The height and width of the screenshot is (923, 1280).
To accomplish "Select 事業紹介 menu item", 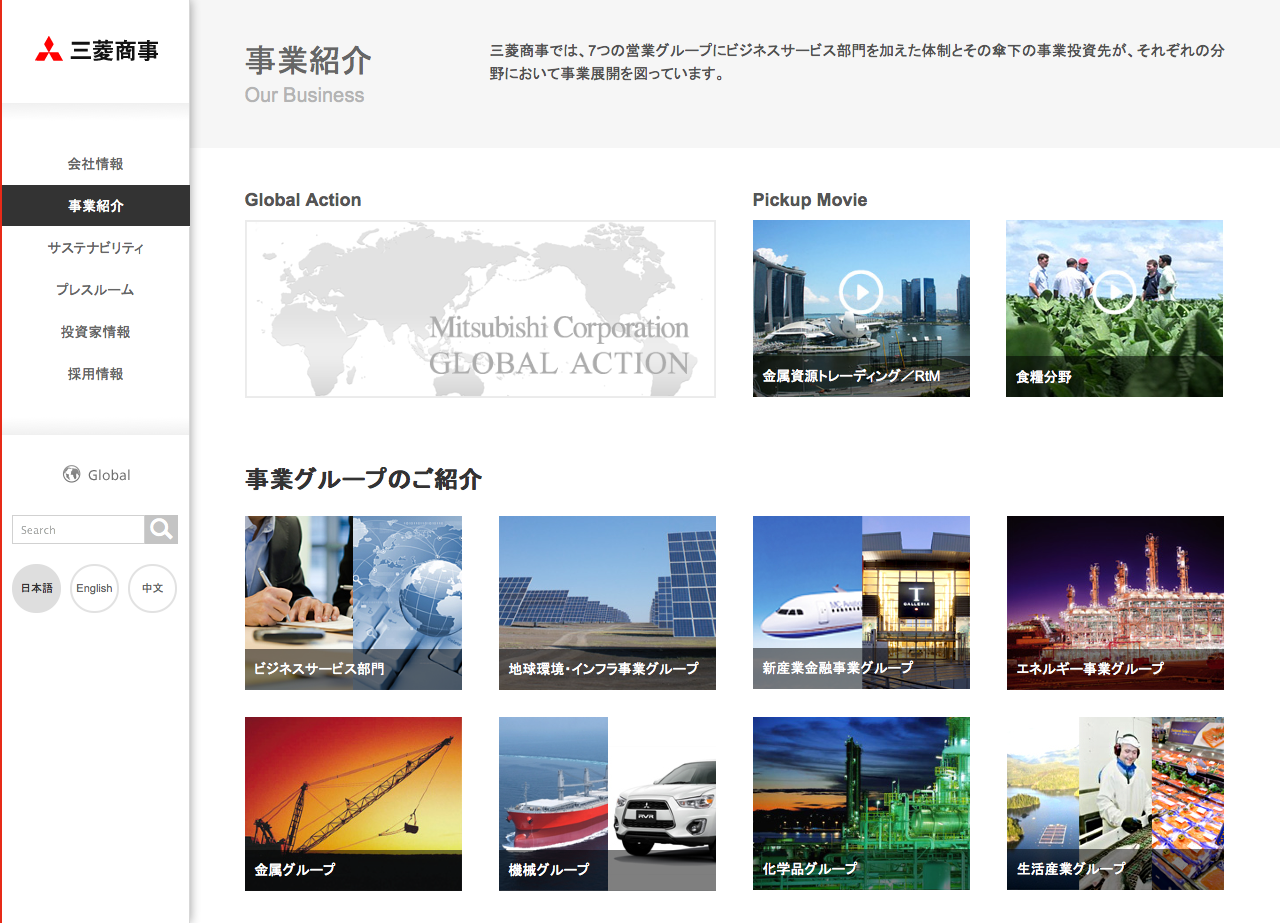I will (96, 206).
